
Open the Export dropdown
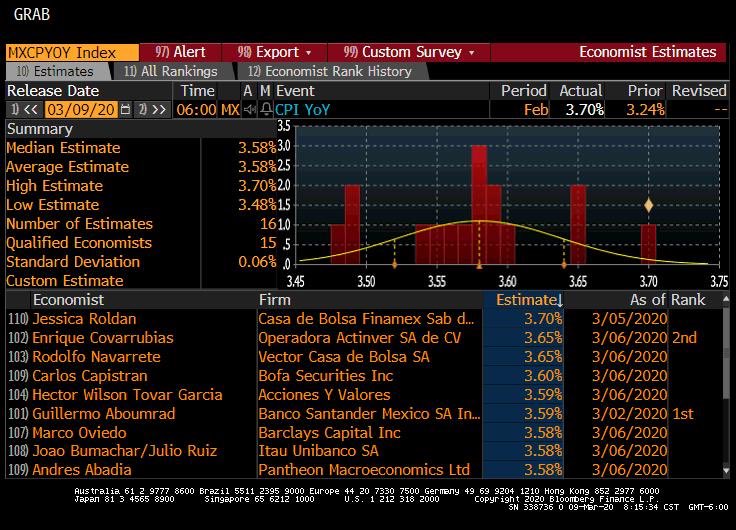coord(274,52)
